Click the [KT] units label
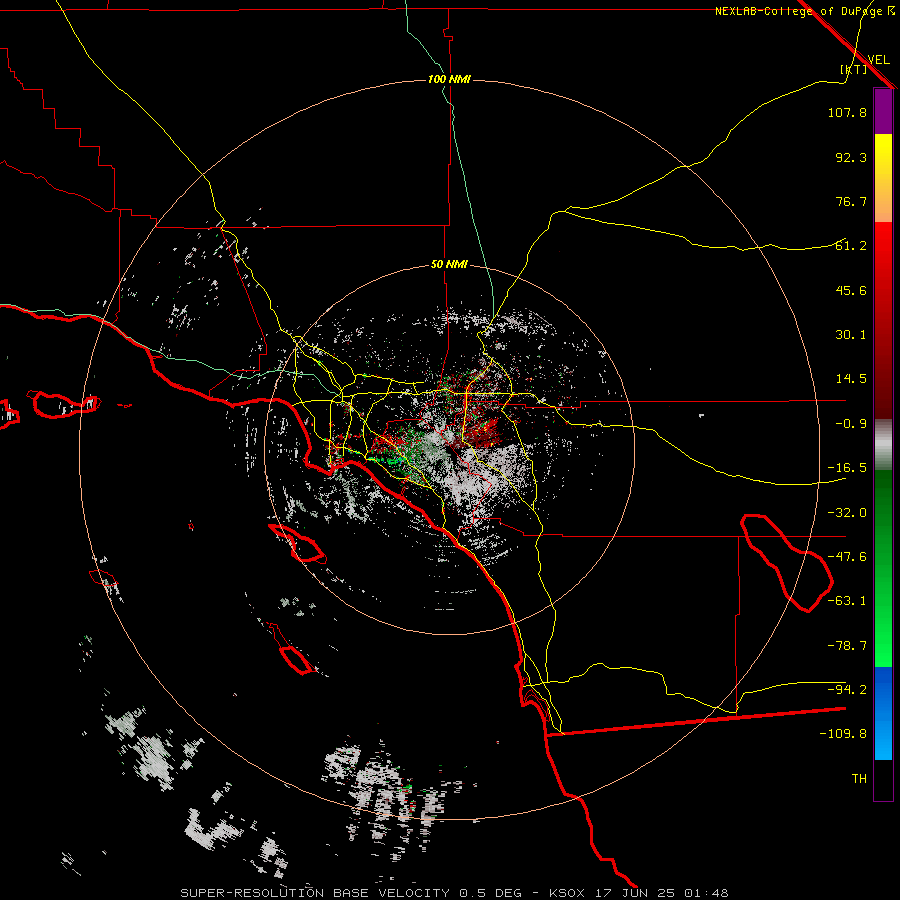Screen dimensions: 900x900 [854, 69]
